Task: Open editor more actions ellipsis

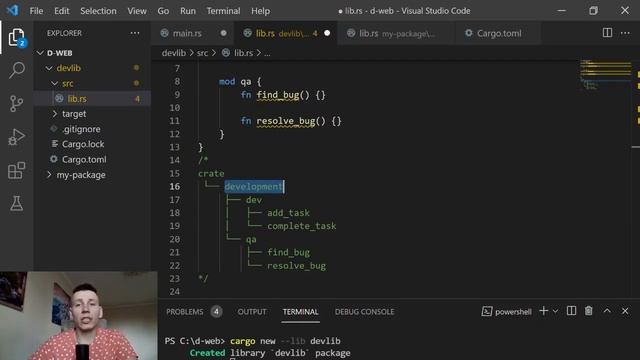Action: (625, 33)
